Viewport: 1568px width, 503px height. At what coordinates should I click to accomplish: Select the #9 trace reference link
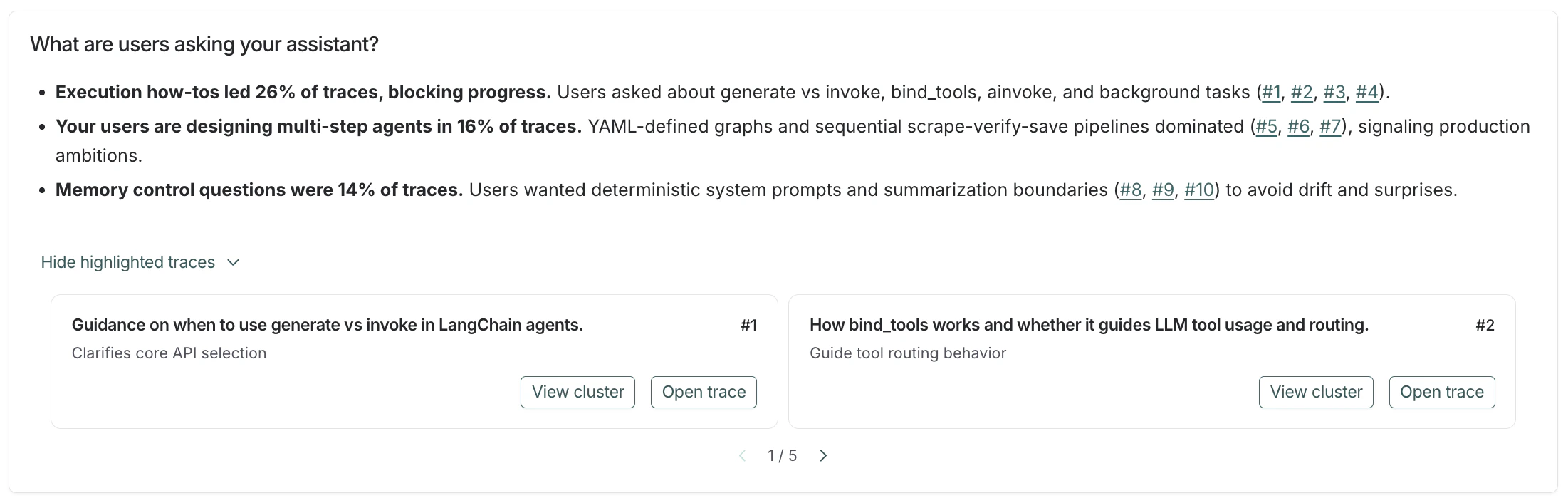coord(1163,190)
